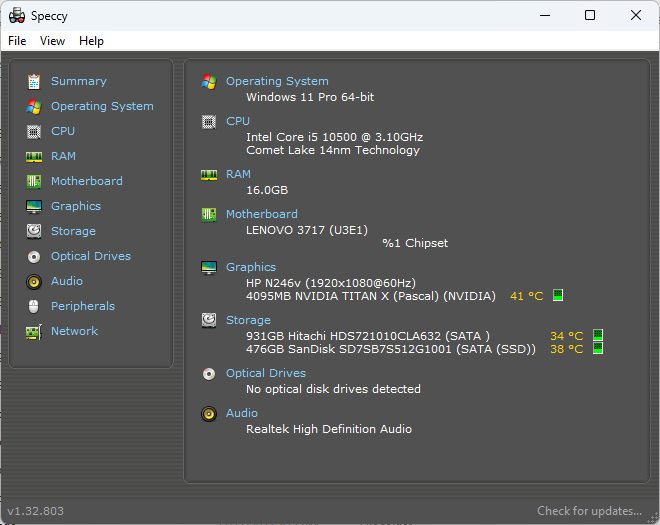
Task: Click the RAM module icon in the sidebar
Action: (34, 156)
